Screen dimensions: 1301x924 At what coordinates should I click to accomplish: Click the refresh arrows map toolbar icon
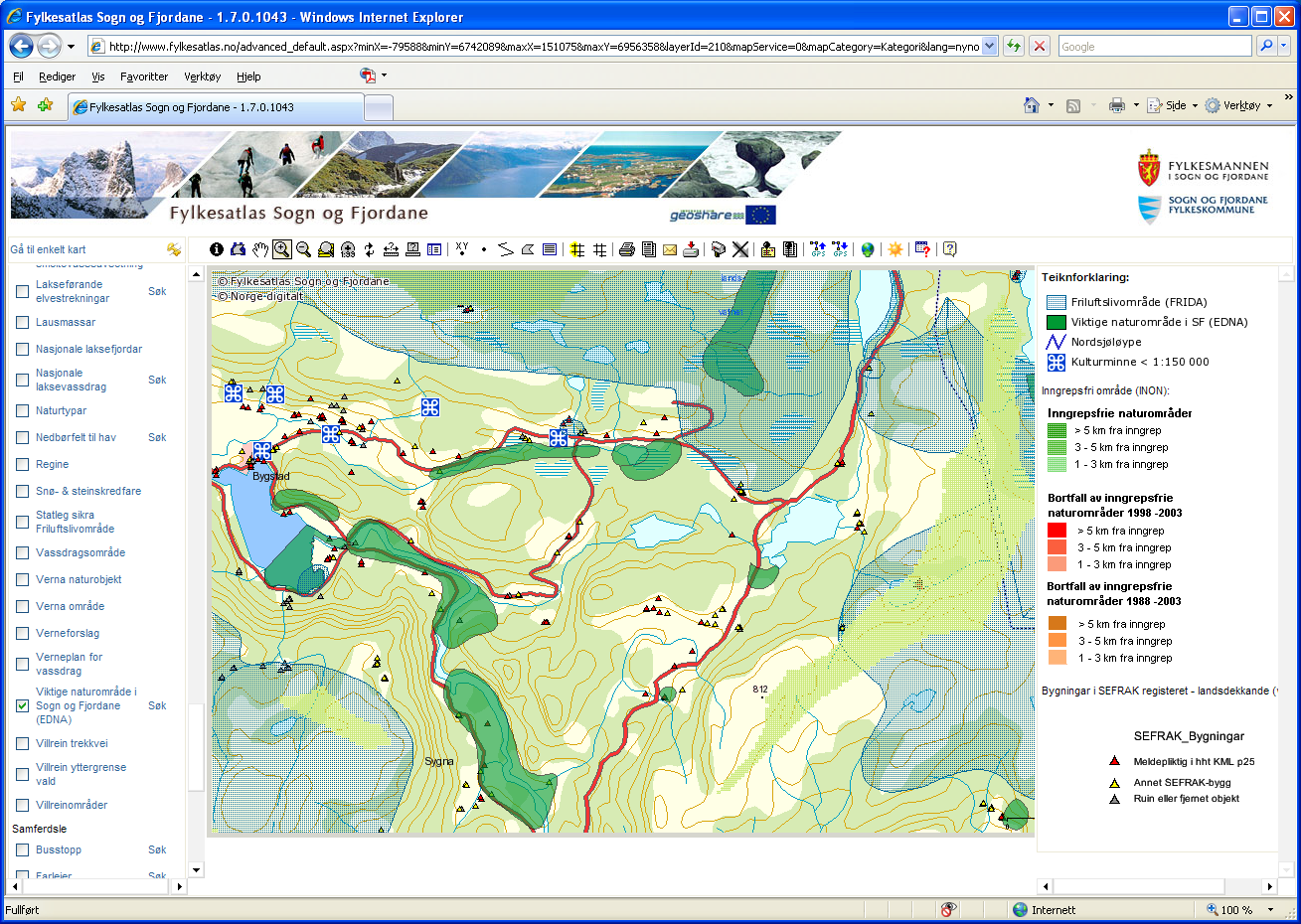click(370, 249)
